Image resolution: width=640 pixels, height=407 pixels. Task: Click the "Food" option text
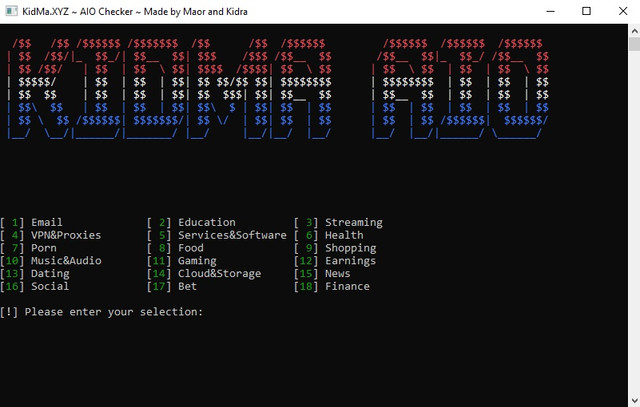[191, 248]
